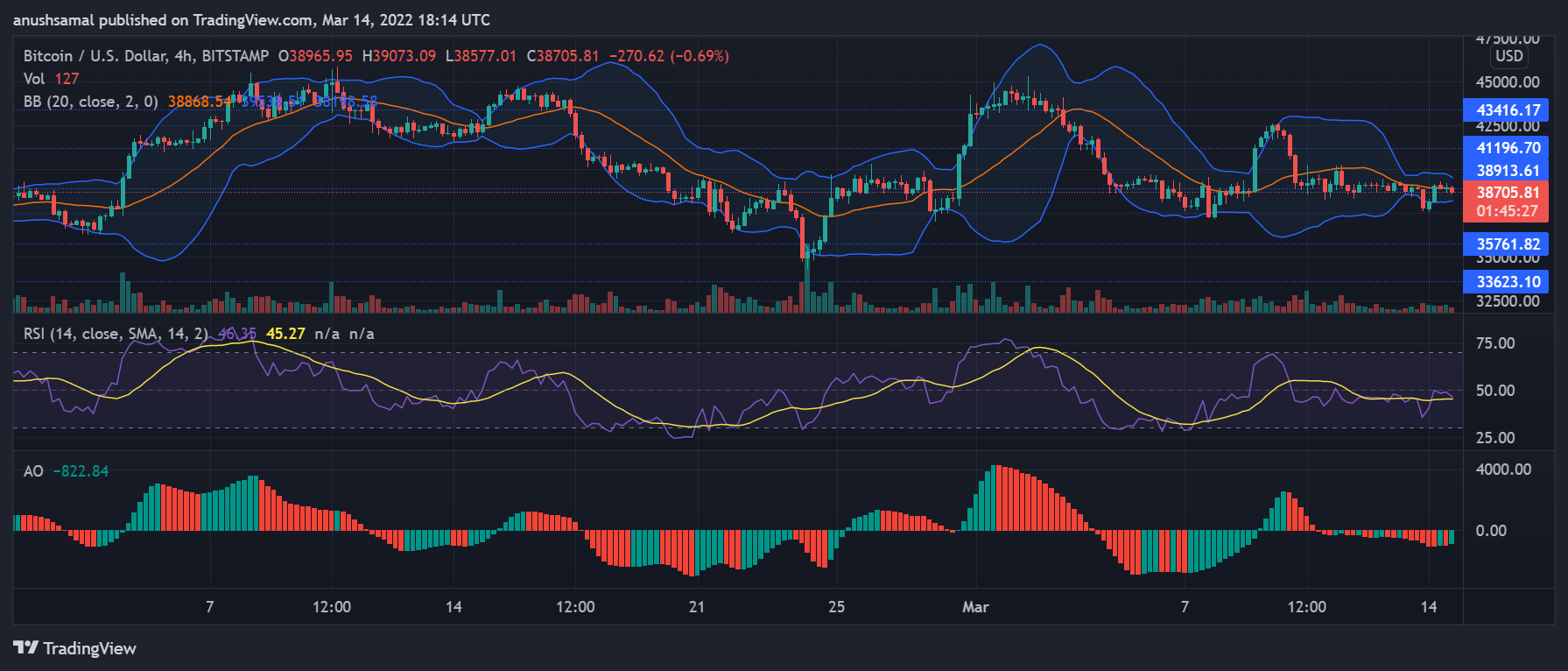Click the Bitcoin / U.S. Dollar symbol title
Screen dimensions: 1568x671
(145, 56)
